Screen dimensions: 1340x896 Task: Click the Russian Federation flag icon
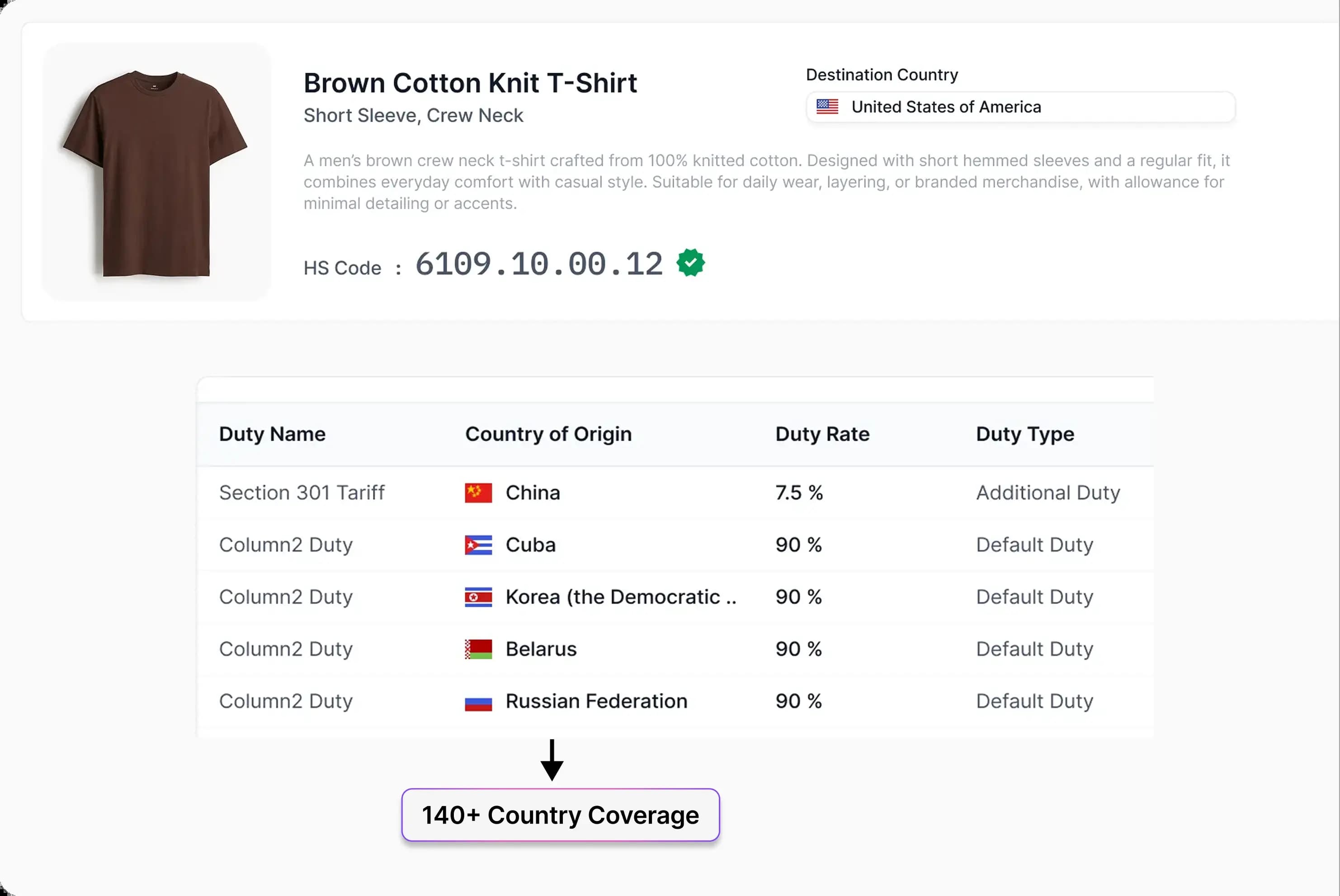(x=478, y=702)
